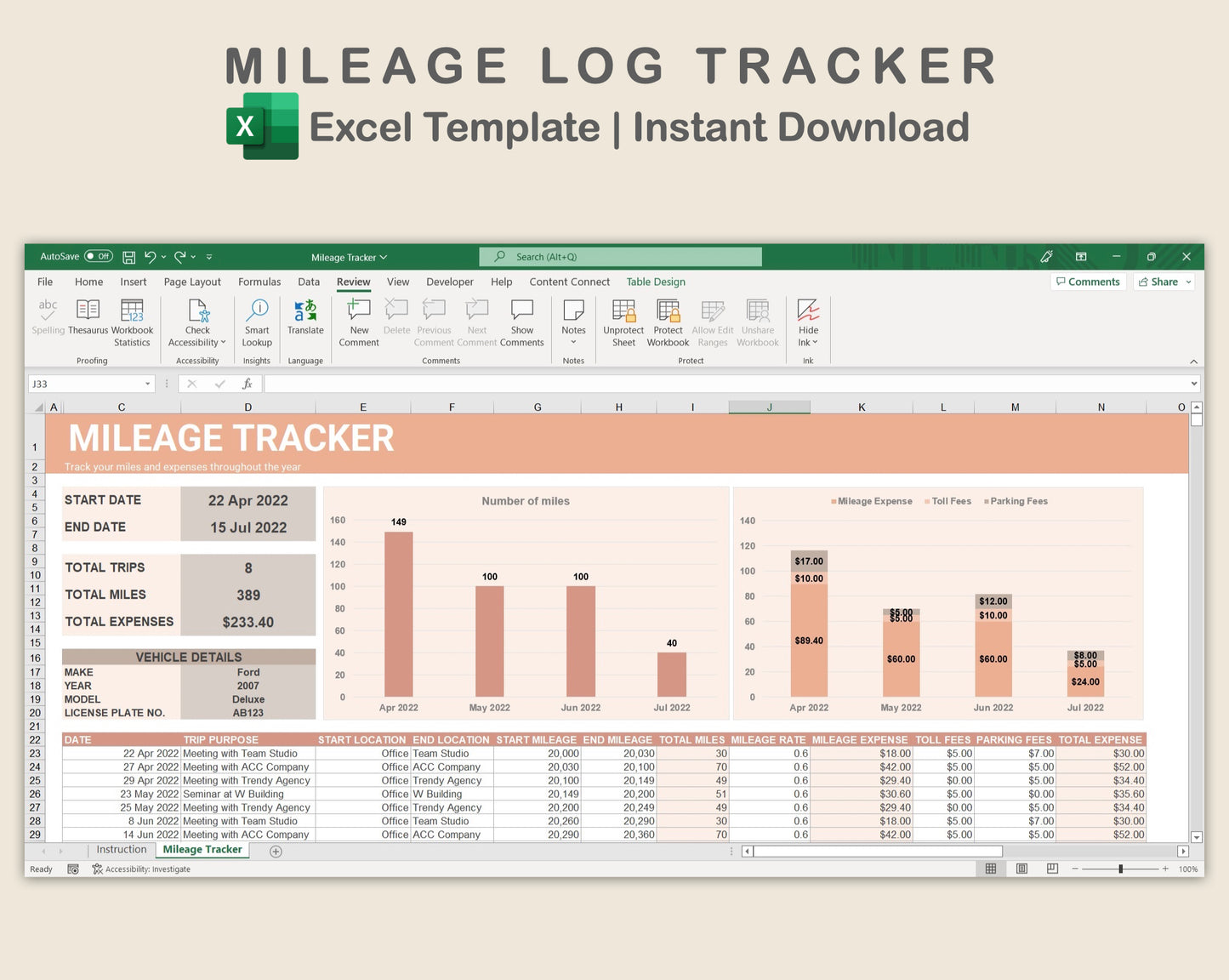Expand the Name Box dropdown arrow
1229x980 pixels.
[x=147, y=384]
